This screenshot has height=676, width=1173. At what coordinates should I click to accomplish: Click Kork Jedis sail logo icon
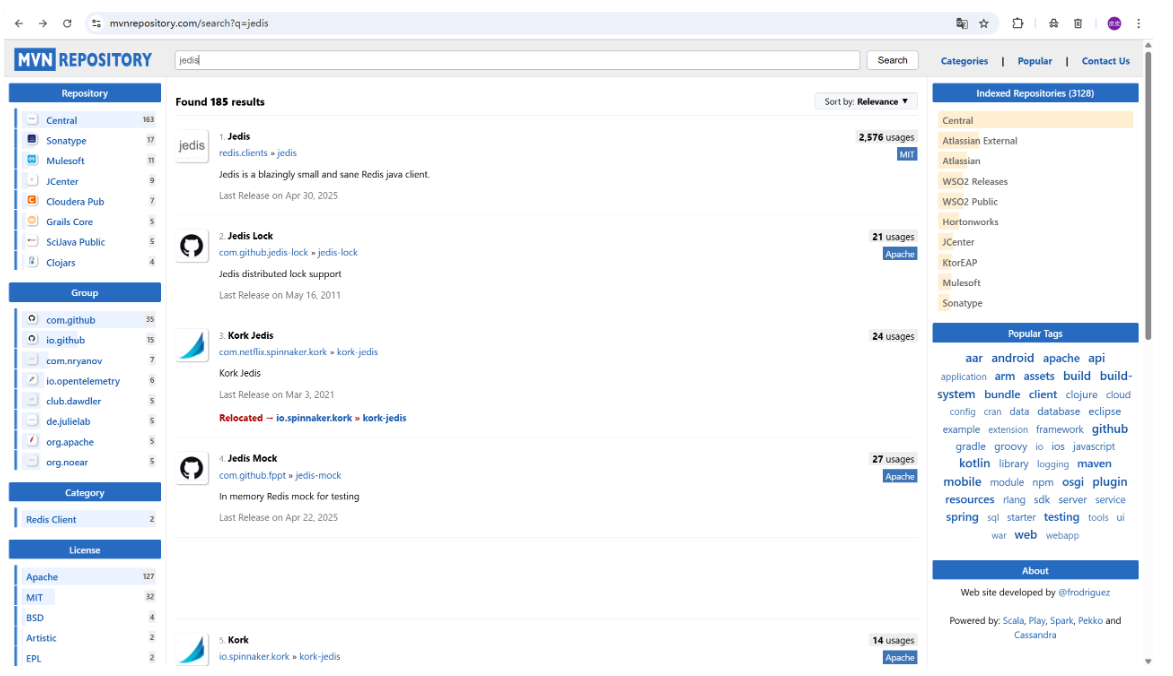tap(192, 345)
